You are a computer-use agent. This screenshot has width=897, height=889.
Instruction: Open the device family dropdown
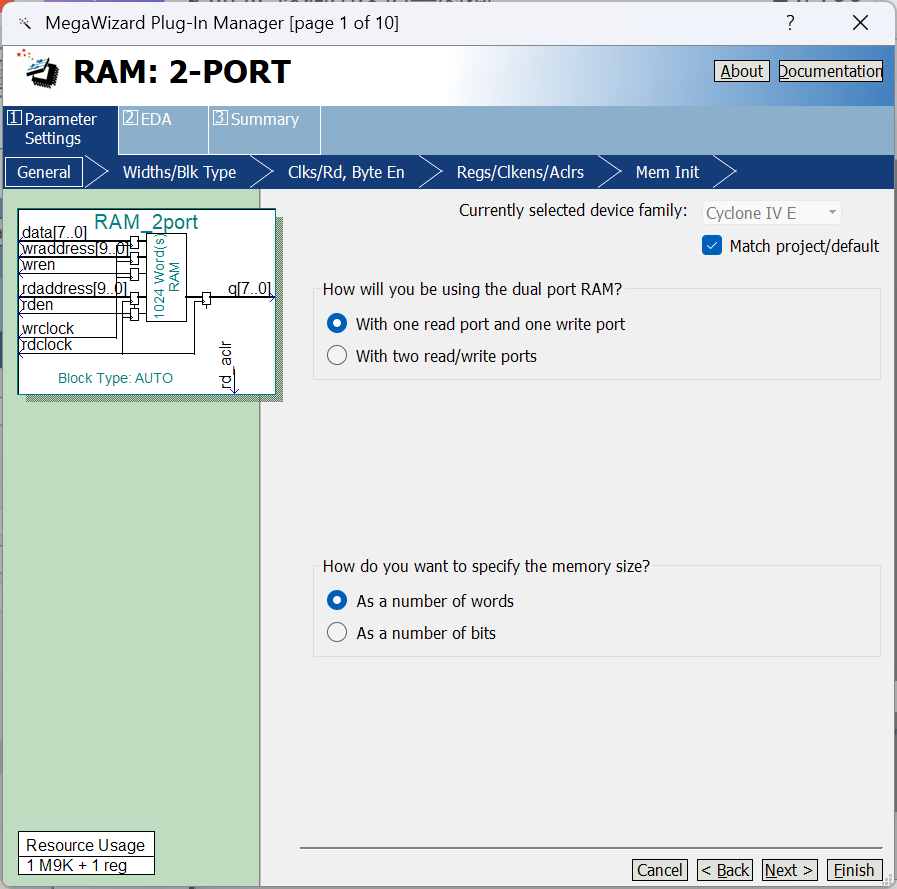(771, 213)
